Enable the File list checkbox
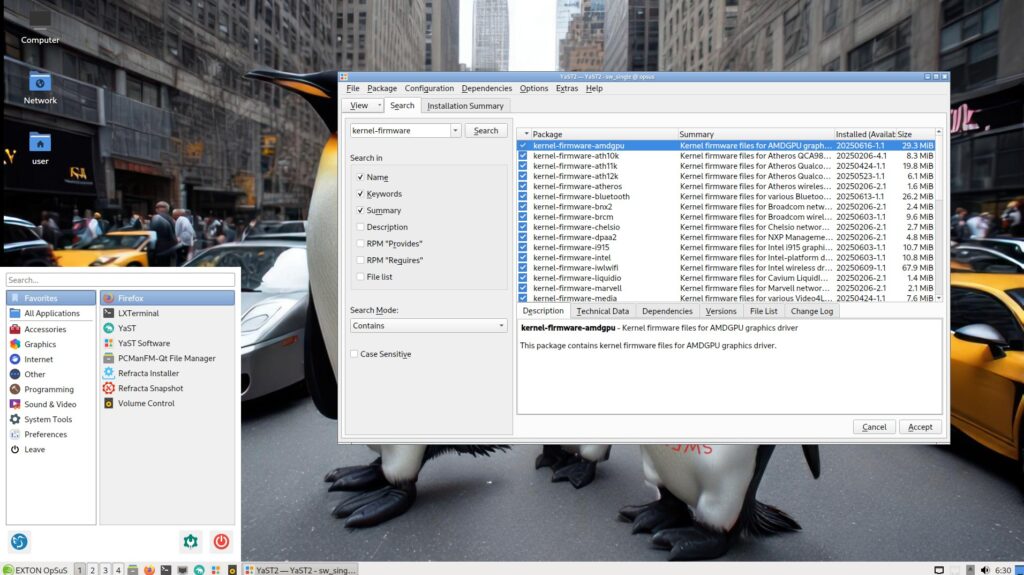Image resolution: width=1024 pixels, height=575 pixels. point(360,276)
